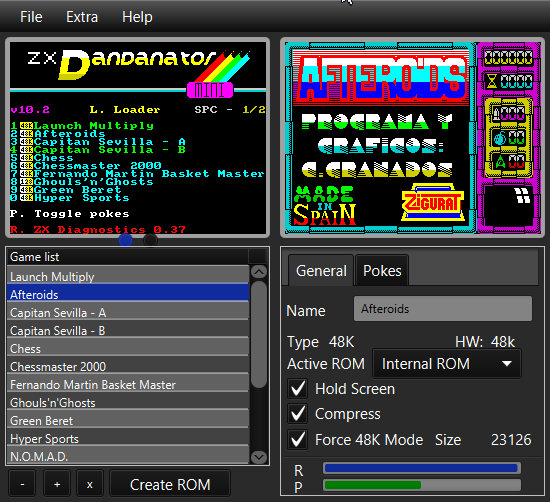Click the game list scroll up arrow
This screenshot has width=550, height=502.
click(259, 272)
